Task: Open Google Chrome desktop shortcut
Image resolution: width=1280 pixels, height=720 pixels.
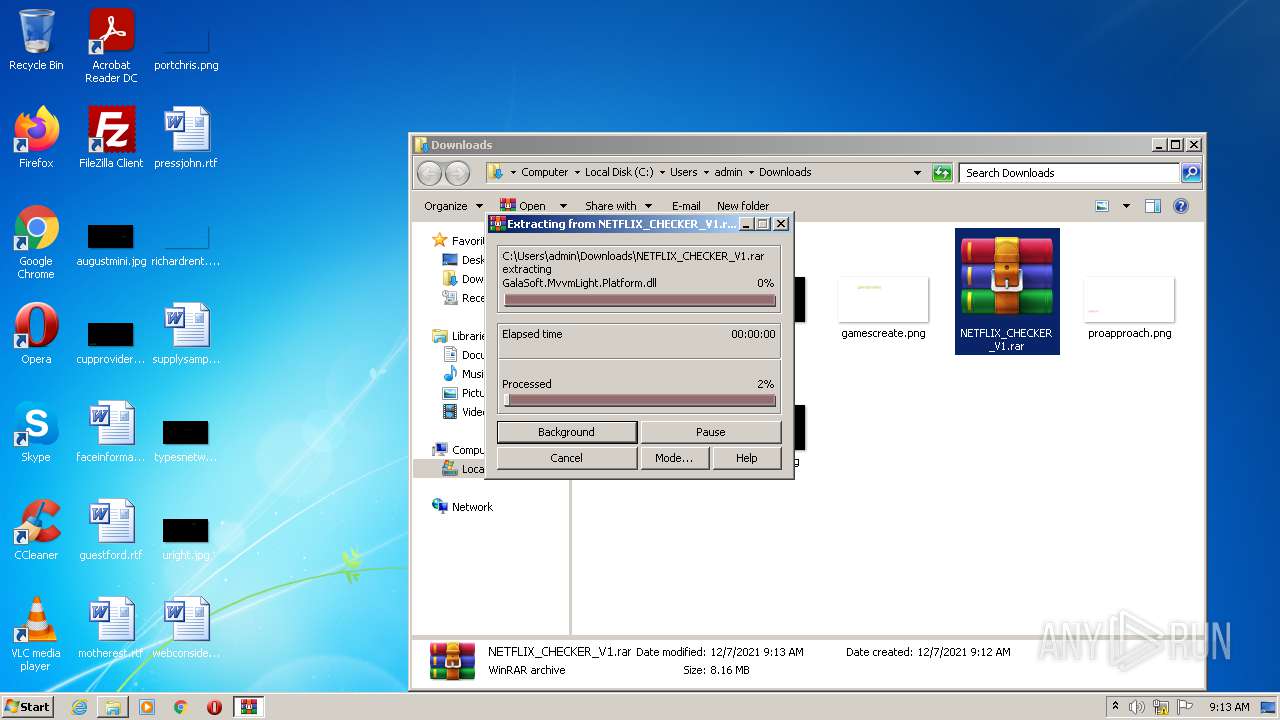Action: coord(36,242)
